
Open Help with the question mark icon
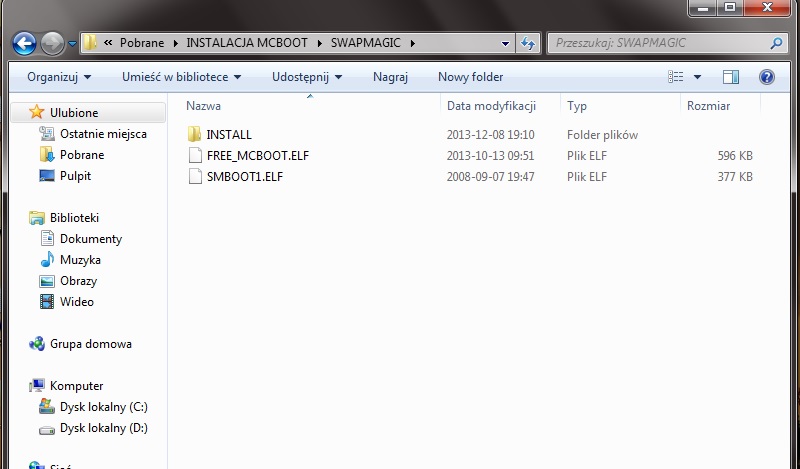pos(767,77)
